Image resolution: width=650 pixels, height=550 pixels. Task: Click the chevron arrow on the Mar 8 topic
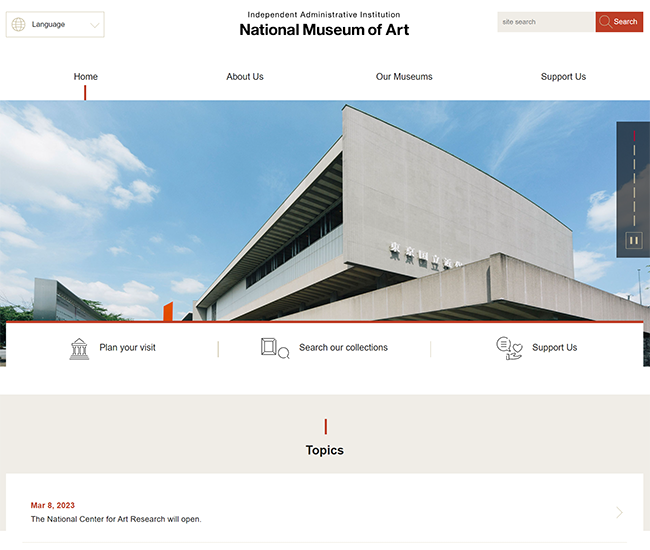click(619, 513)
